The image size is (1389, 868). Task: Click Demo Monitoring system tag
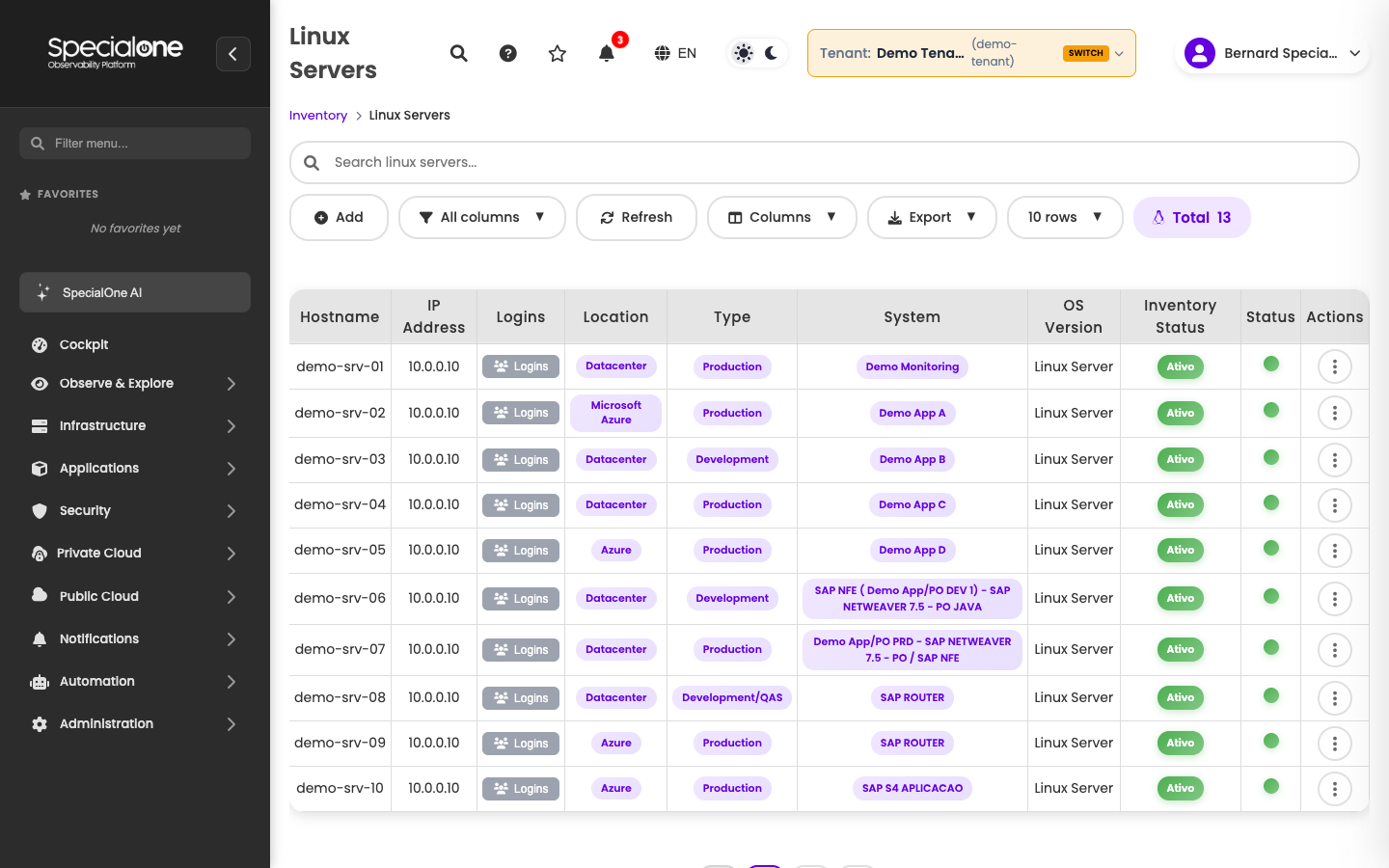[x=912, y=366]
